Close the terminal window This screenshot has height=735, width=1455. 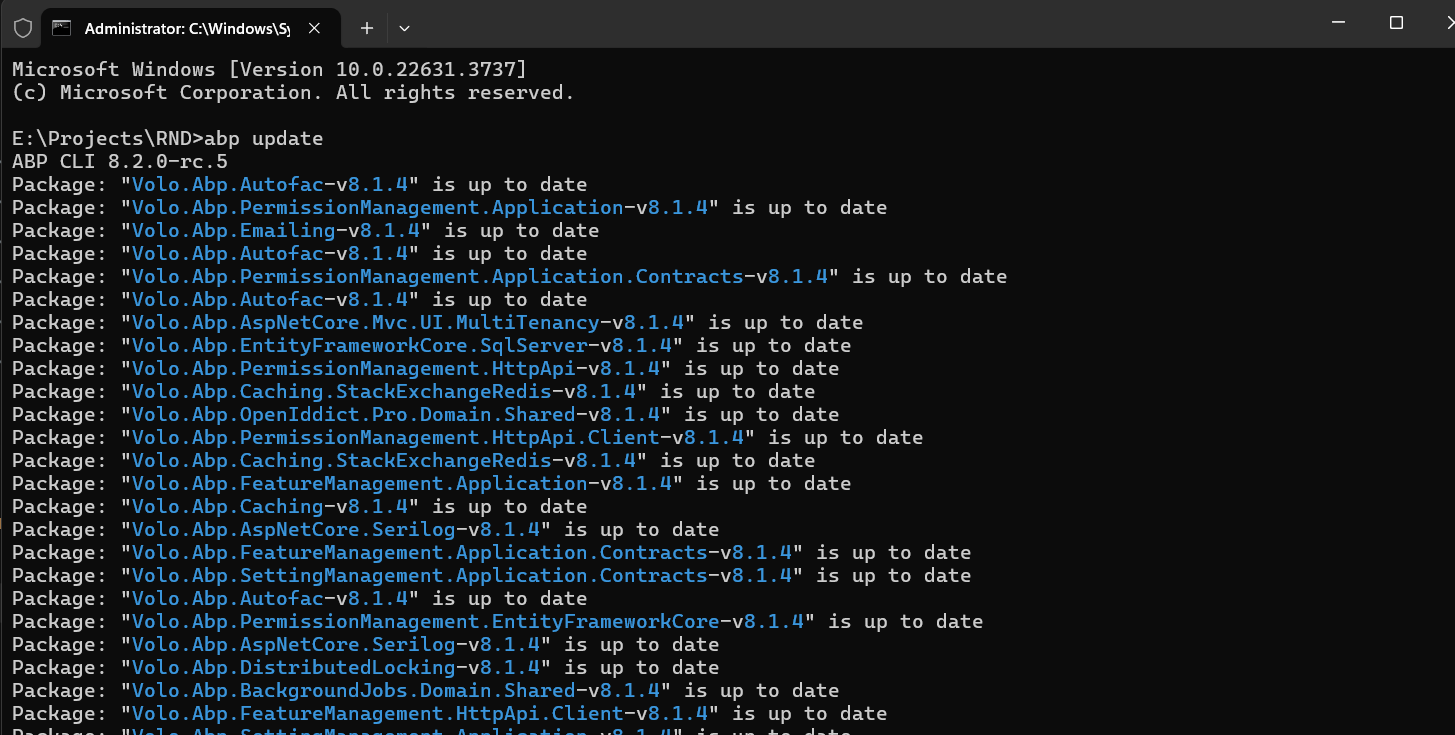(1443, 23)
